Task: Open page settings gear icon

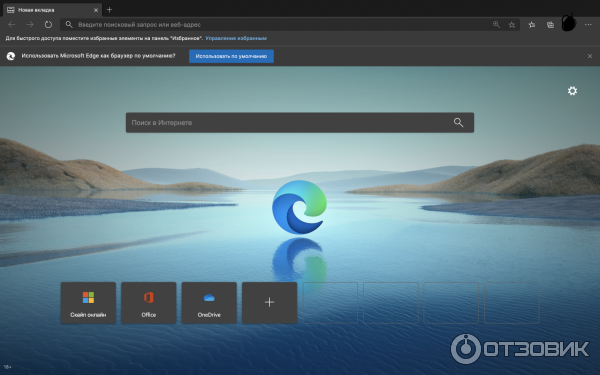Action: coord(572,91)
